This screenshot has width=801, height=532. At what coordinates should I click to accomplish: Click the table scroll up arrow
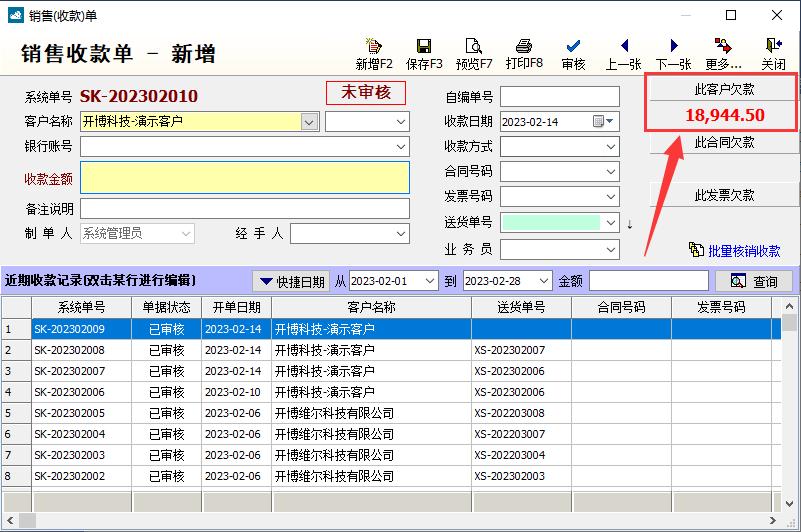789,307
